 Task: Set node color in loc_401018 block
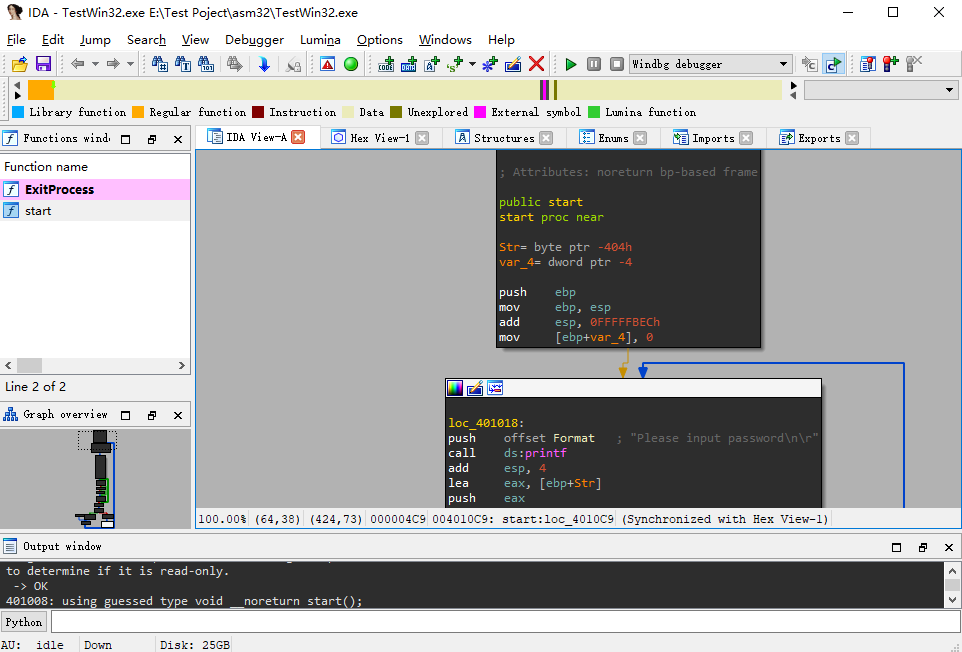click(x=455, y=388)
